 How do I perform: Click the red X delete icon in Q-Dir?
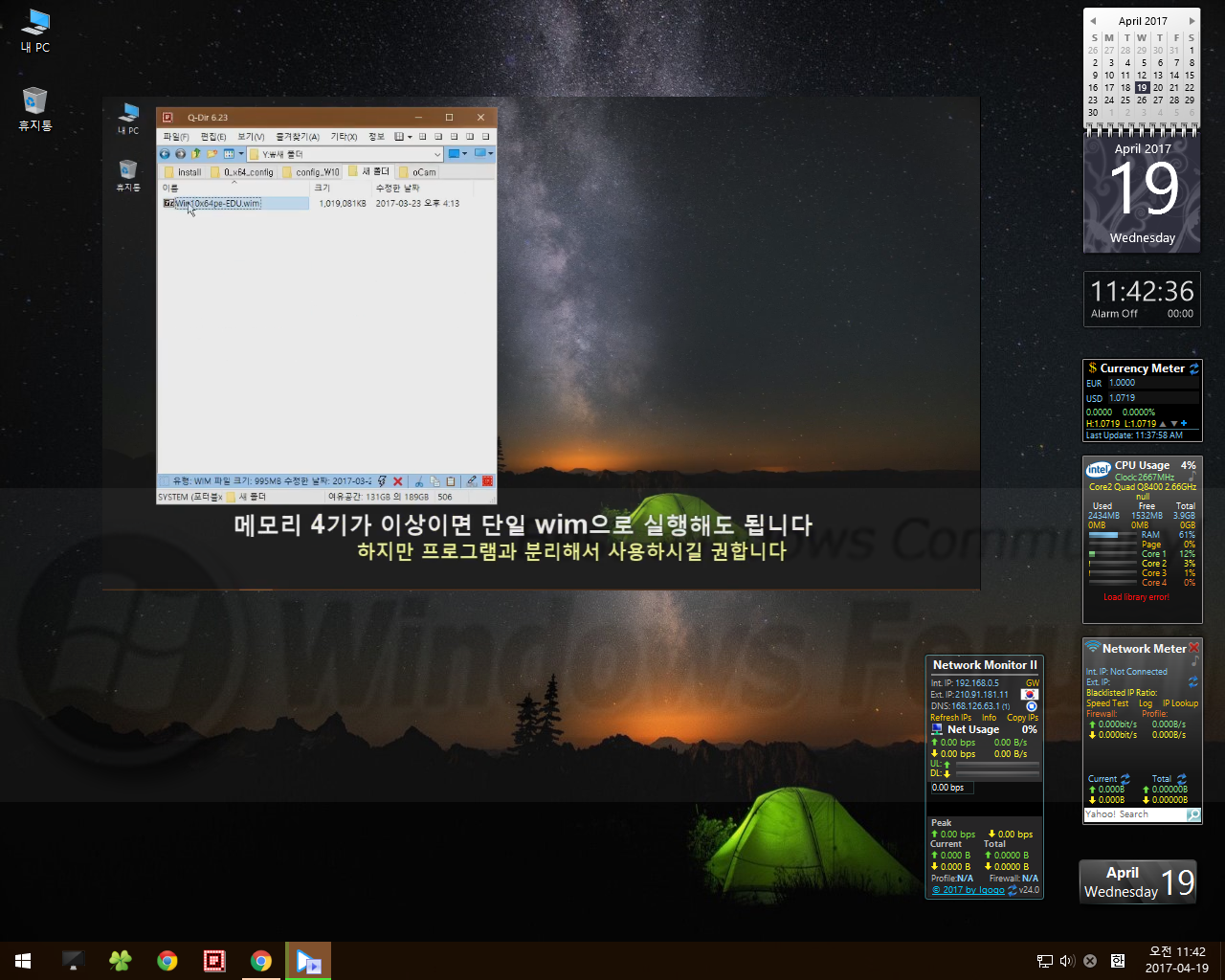coord(398,481)
